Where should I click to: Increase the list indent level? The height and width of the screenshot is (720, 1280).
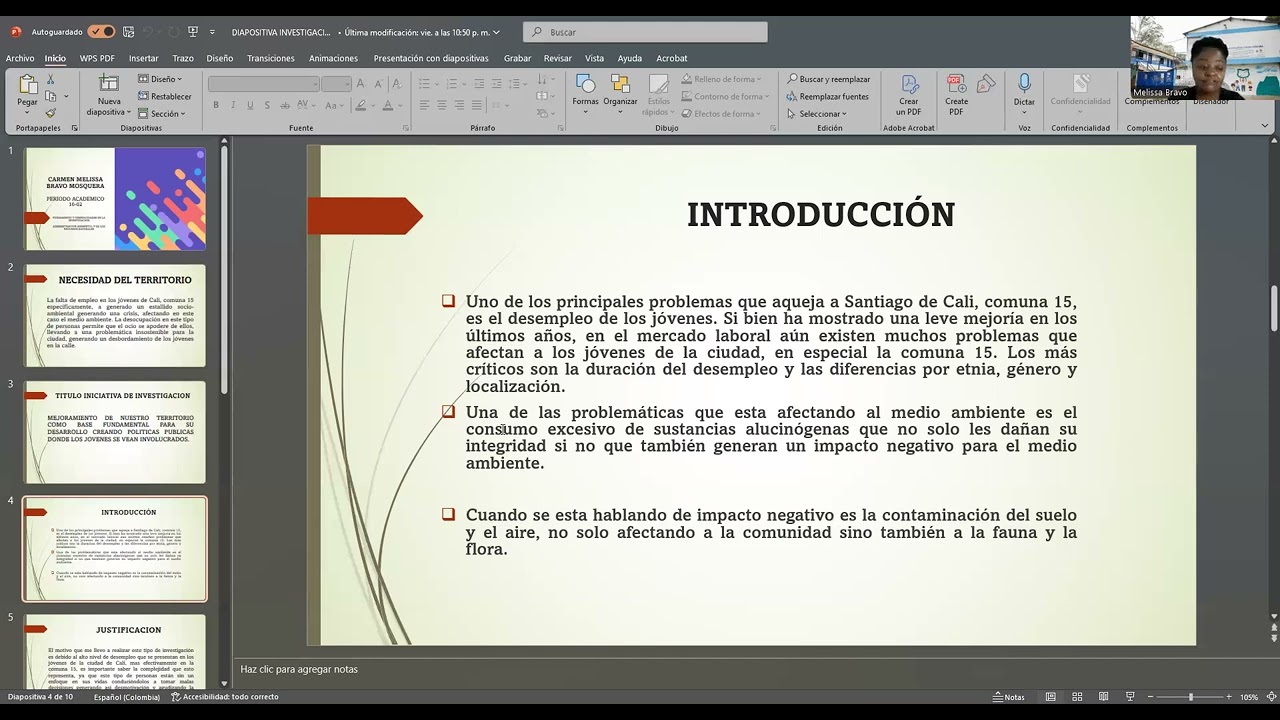tap(497, 84)
